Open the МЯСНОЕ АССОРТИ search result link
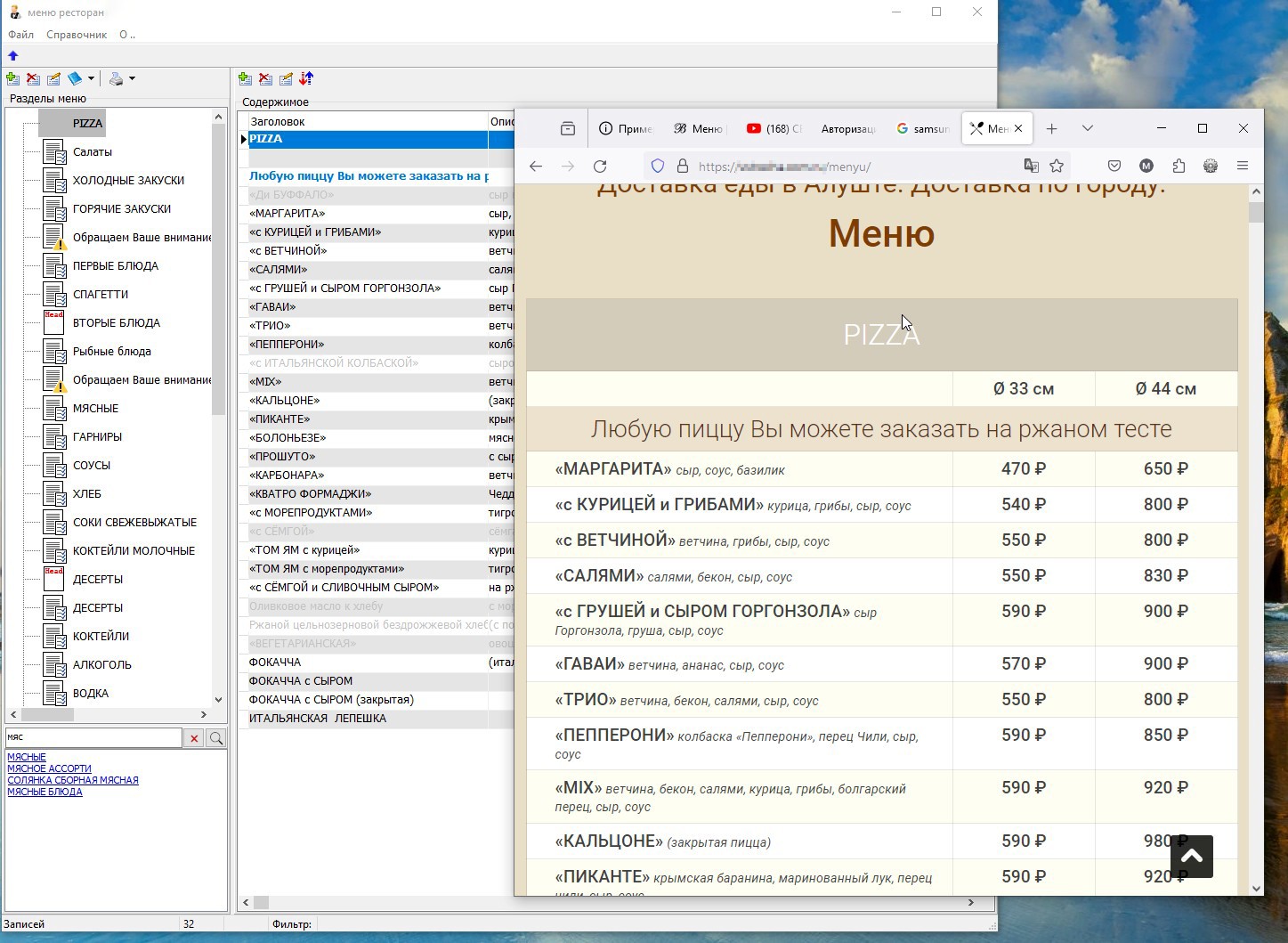Screen dimensions: 1288x943 [x=49, y=768]
